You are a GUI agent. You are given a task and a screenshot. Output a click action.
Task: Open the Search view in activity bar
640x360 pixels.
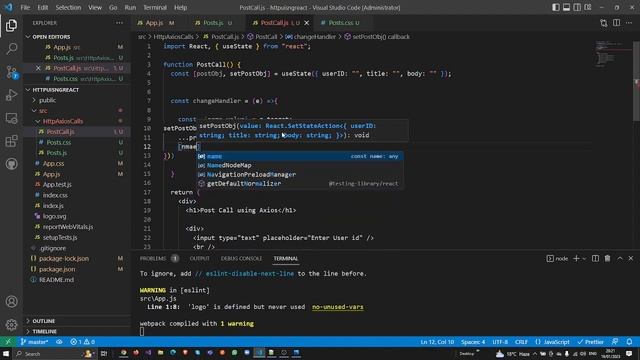[x=11, y=49]
